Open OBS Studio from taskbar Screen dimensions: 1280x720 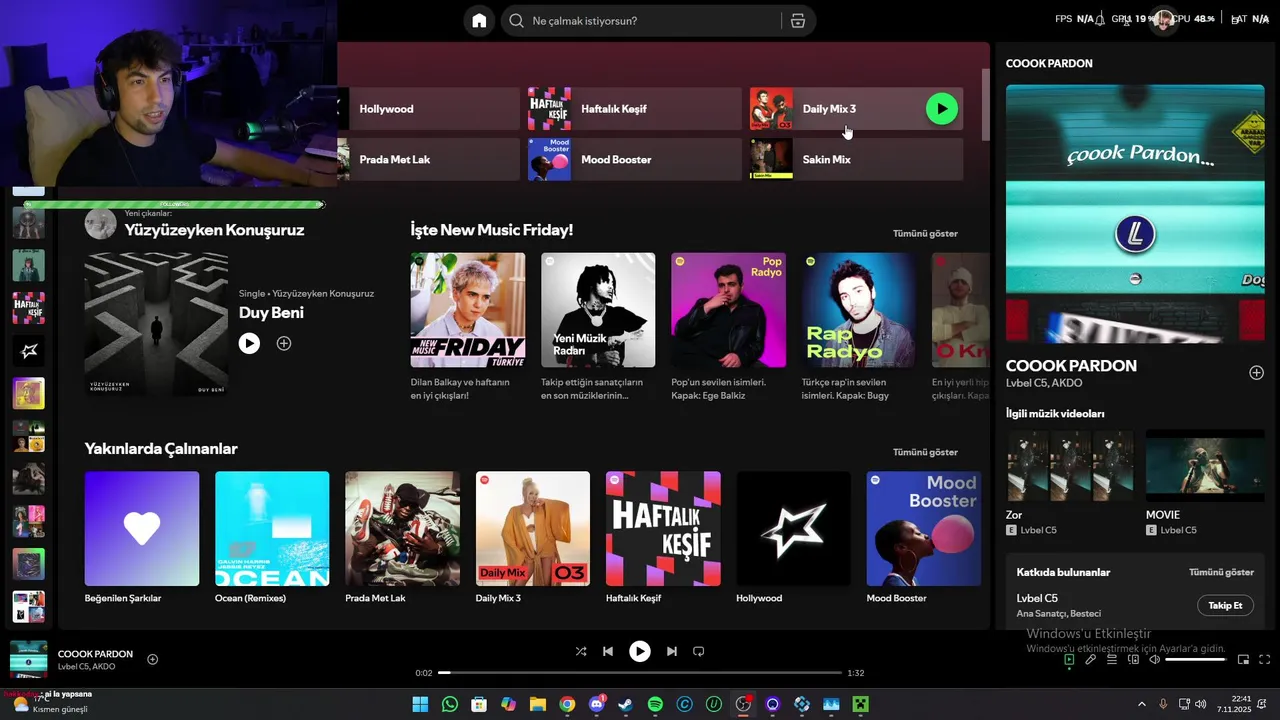(743, 704)
